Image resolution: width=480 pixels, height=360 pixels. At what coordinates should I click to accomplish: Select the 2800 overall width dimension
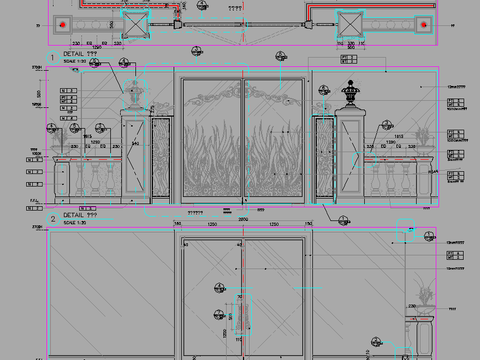coord(243,220)
